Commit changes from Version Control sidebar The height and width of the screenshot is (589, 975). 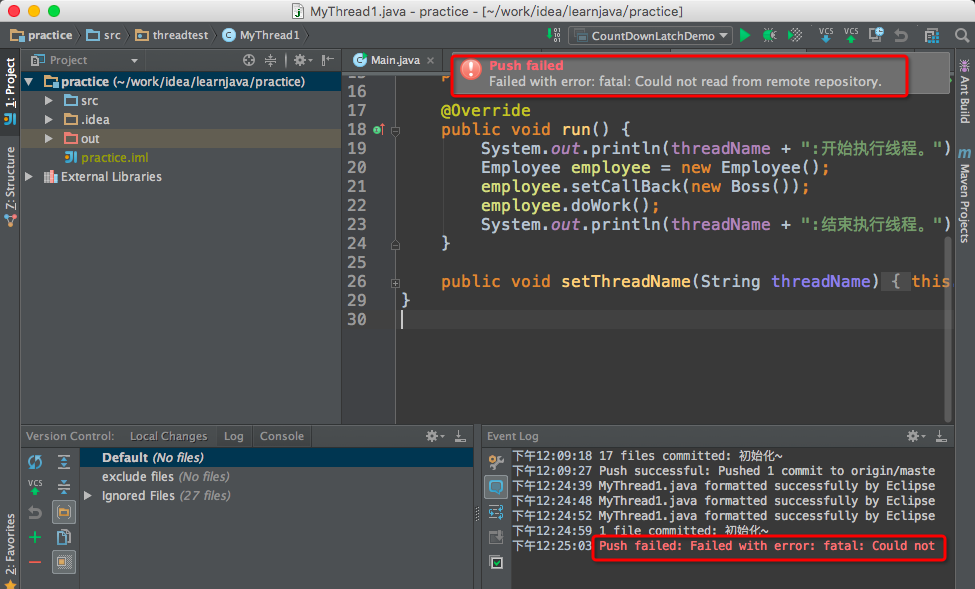35,487
